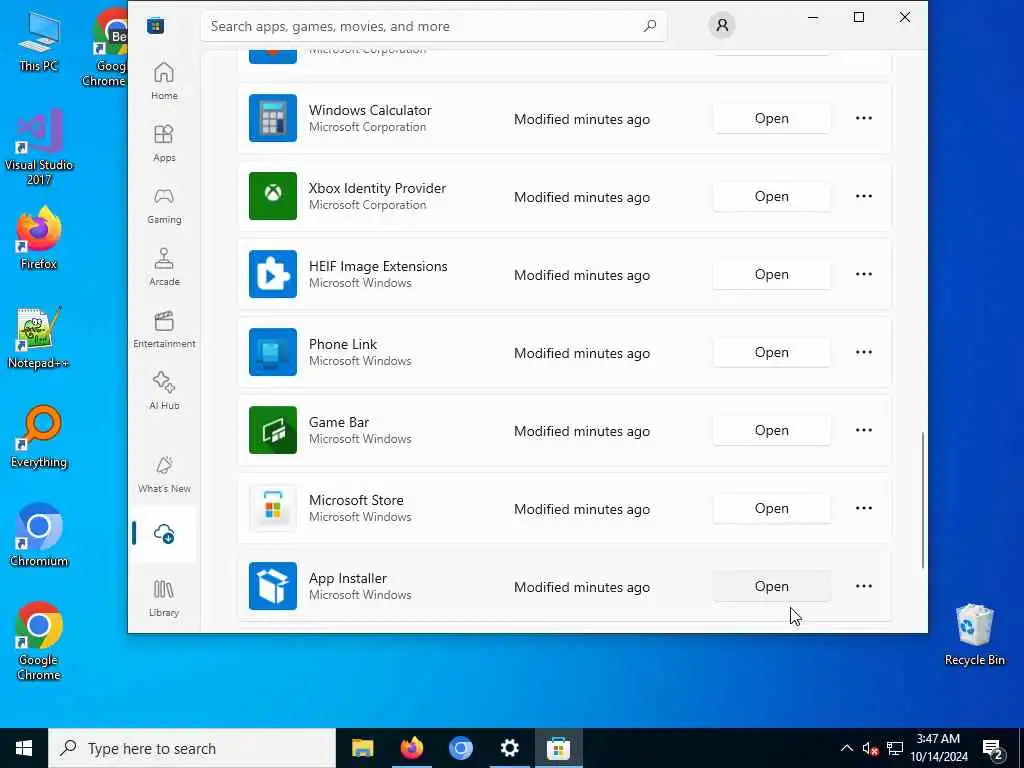The width and height of the screenshot is (1024, 768).
Task: Click 'Windows Calculator' app name text
Action: tap(370, 110)
